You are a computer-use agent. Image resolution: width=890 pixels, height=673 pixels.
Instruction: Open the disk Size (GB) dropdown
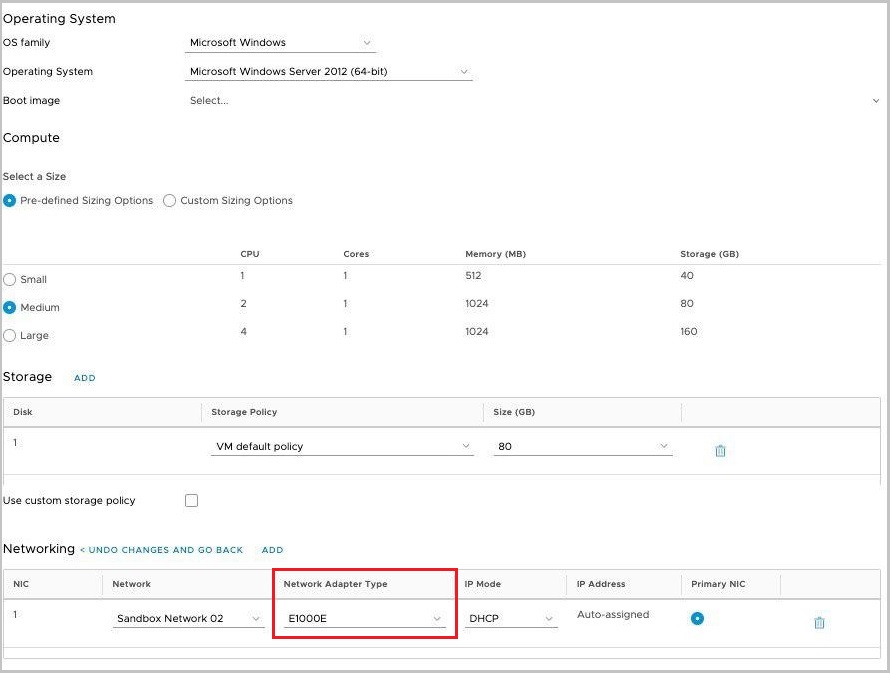583,447
